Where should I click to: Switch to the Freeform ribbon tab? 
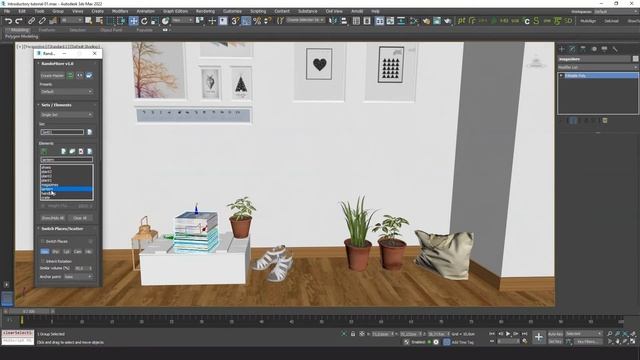pyautogui.click(x=47, y=30)
